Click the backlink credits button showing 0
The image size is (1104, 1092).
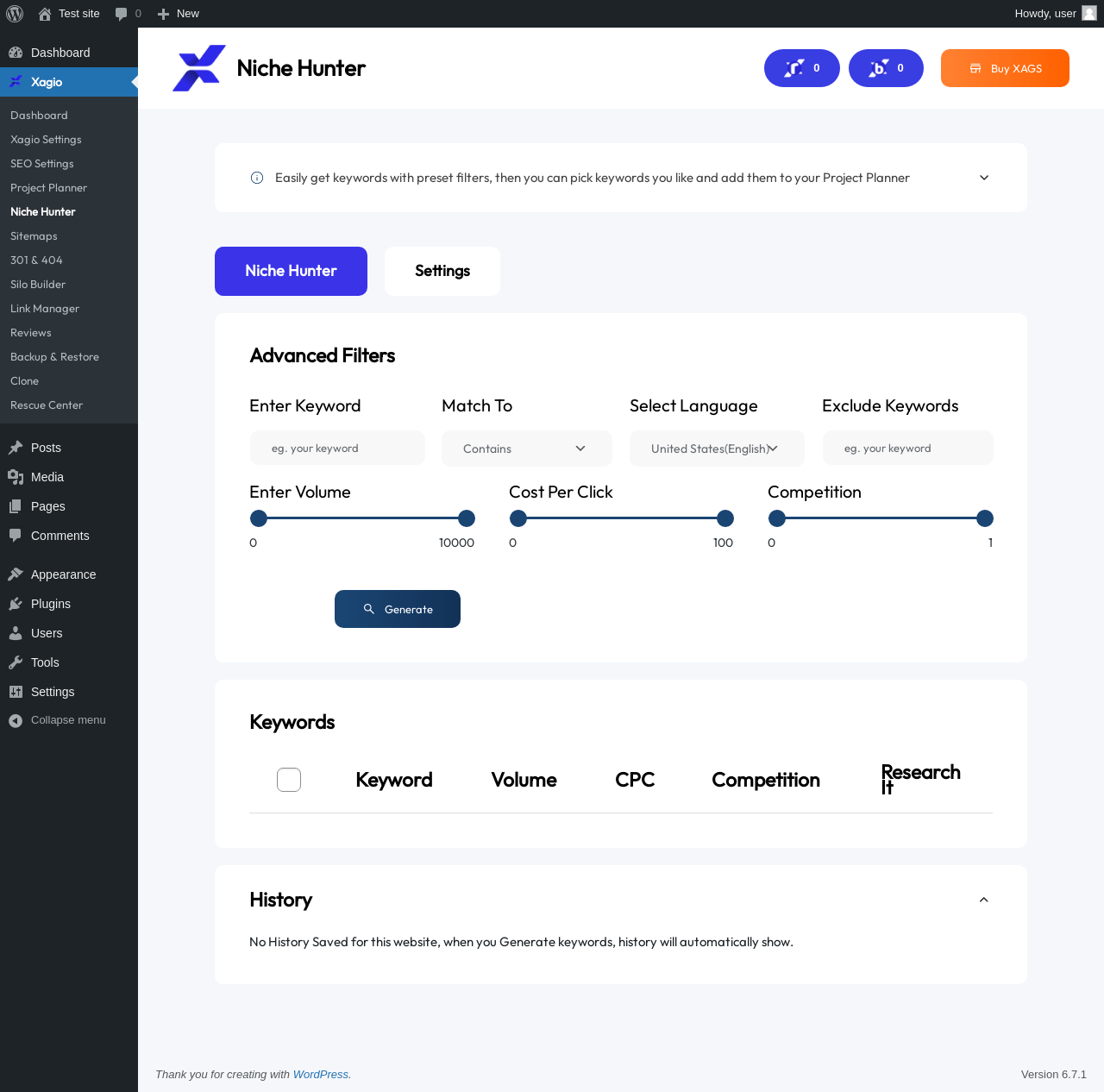point(886,68)
